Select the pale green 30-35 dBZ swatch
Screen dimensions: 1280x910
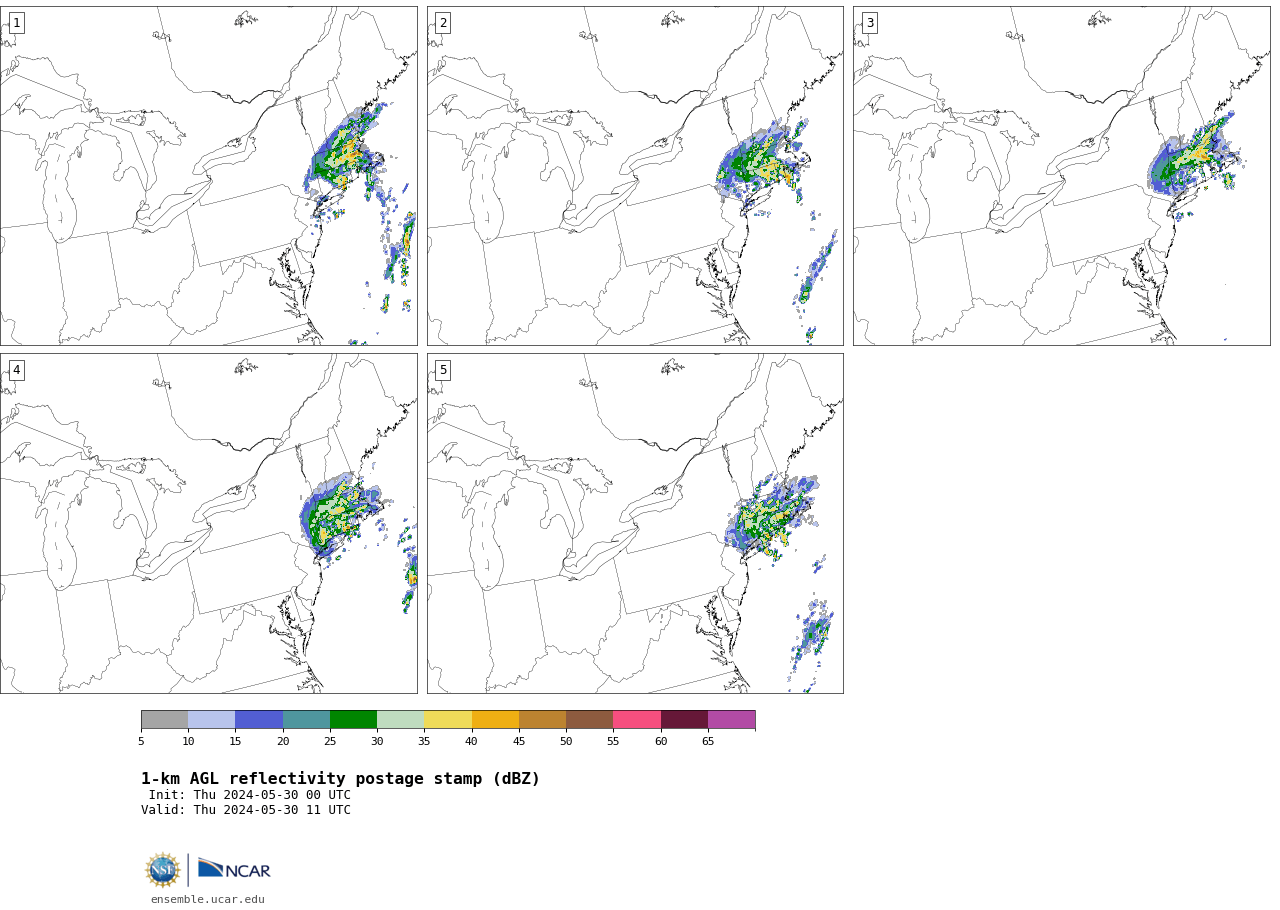click(x=401, y=720)
